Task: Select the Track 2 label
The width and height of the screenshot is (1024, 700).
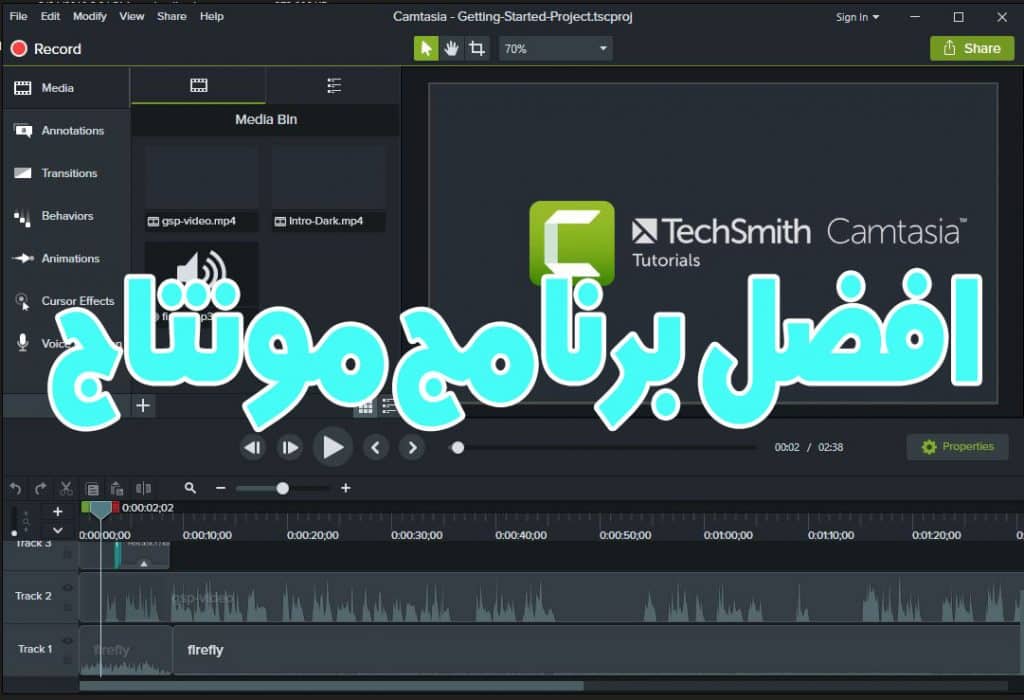Action: [x=33, y=596]
